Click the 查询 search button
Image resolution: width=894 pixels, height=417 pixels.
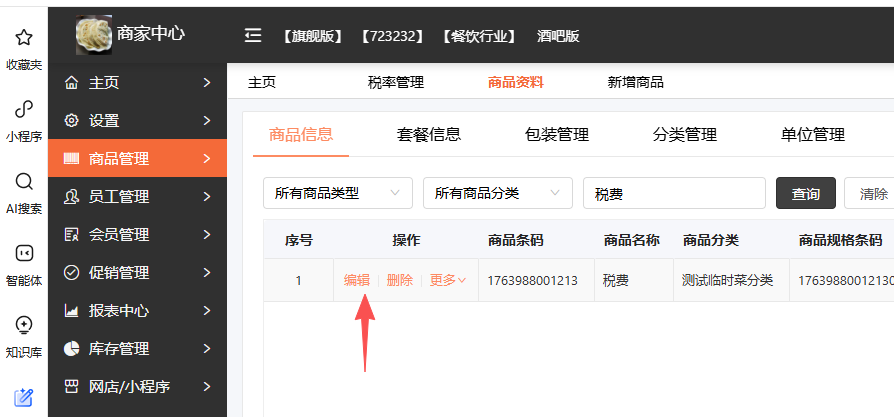tap(805, 194)
